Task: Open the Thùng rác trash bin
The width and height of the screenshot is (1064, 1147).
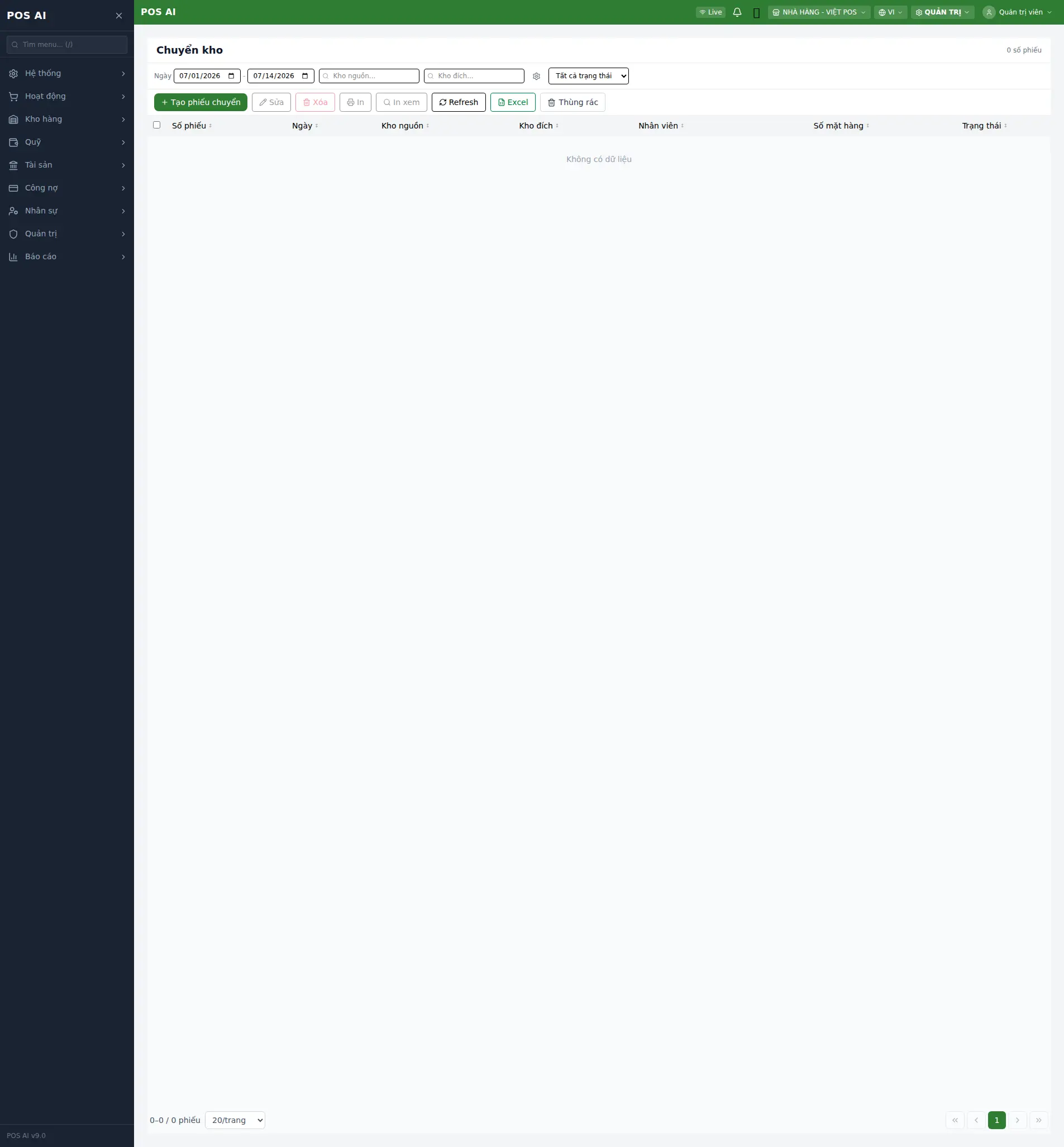Action: point(572,102)
